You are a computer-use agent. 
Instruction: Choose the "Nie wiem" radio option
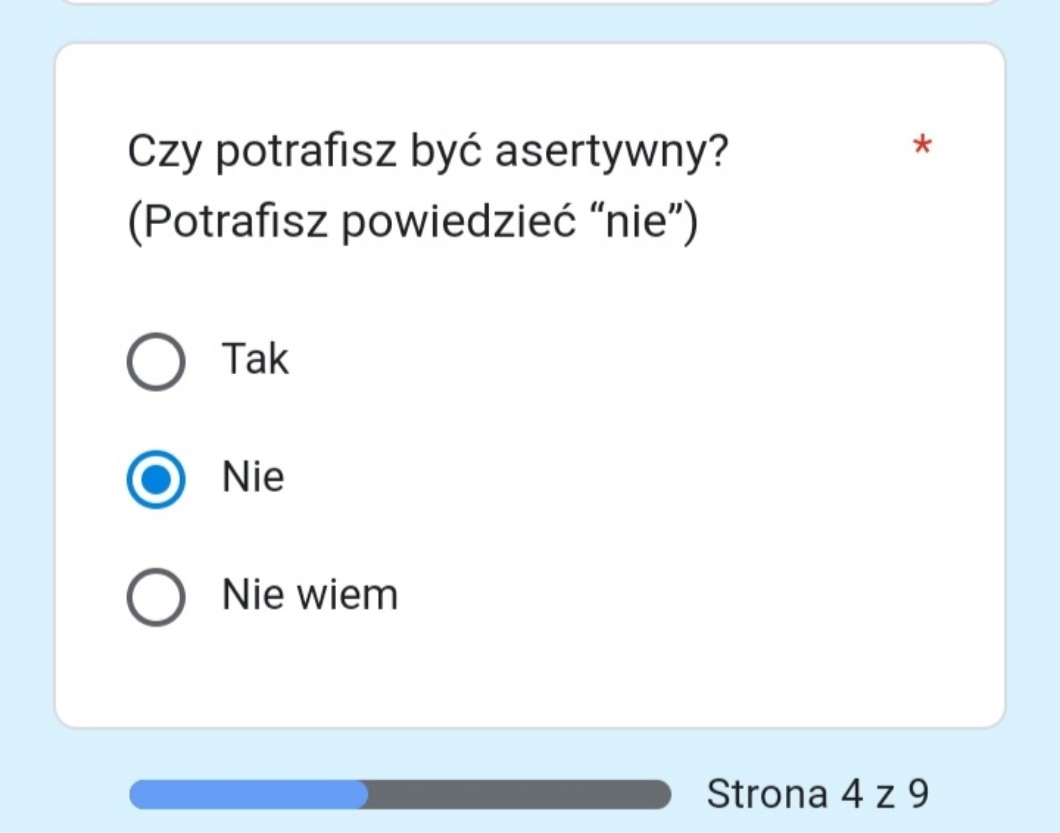pyautogui.click(x=155, y=598)
